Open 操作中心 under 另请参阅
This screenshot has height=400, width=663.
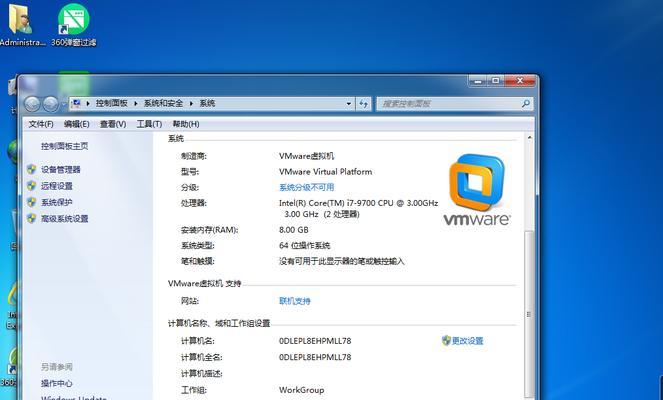coord(57,384)
